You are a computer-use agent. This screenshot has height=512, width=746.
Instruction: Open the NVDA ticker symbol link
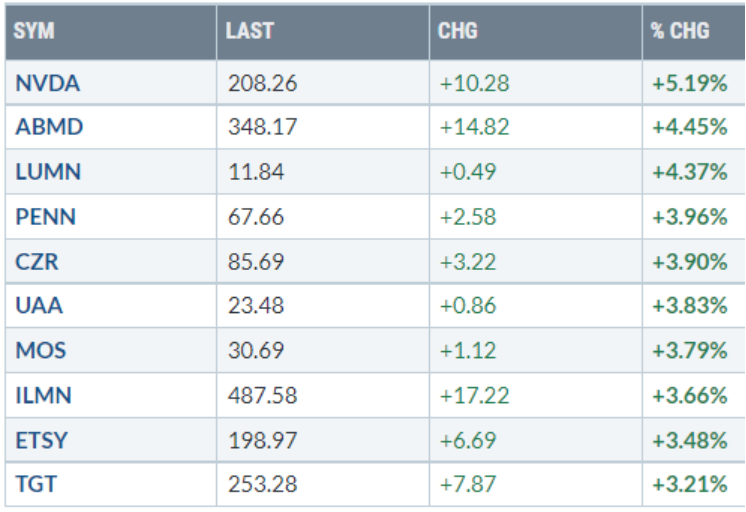click(47, 83)
